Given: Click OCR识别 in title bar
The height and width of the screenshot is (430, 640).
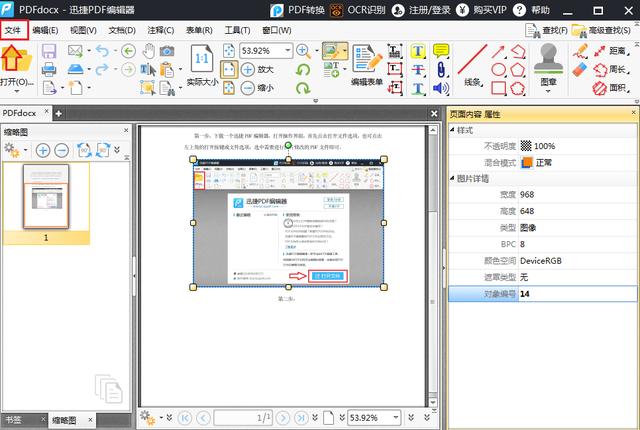Looking at the screenshot, I should pyautogui.click(x=358, y=10).
